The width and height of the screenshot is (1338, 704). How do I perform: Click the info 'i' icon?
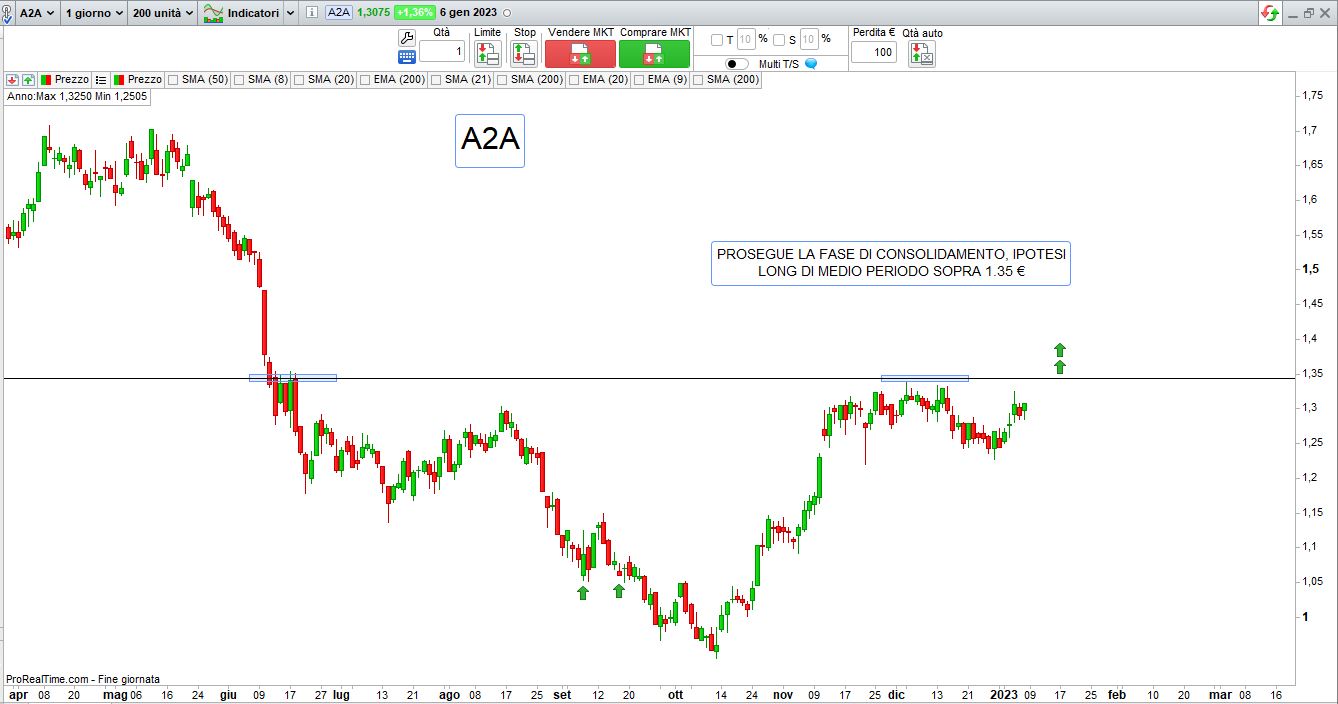point(311,13)
